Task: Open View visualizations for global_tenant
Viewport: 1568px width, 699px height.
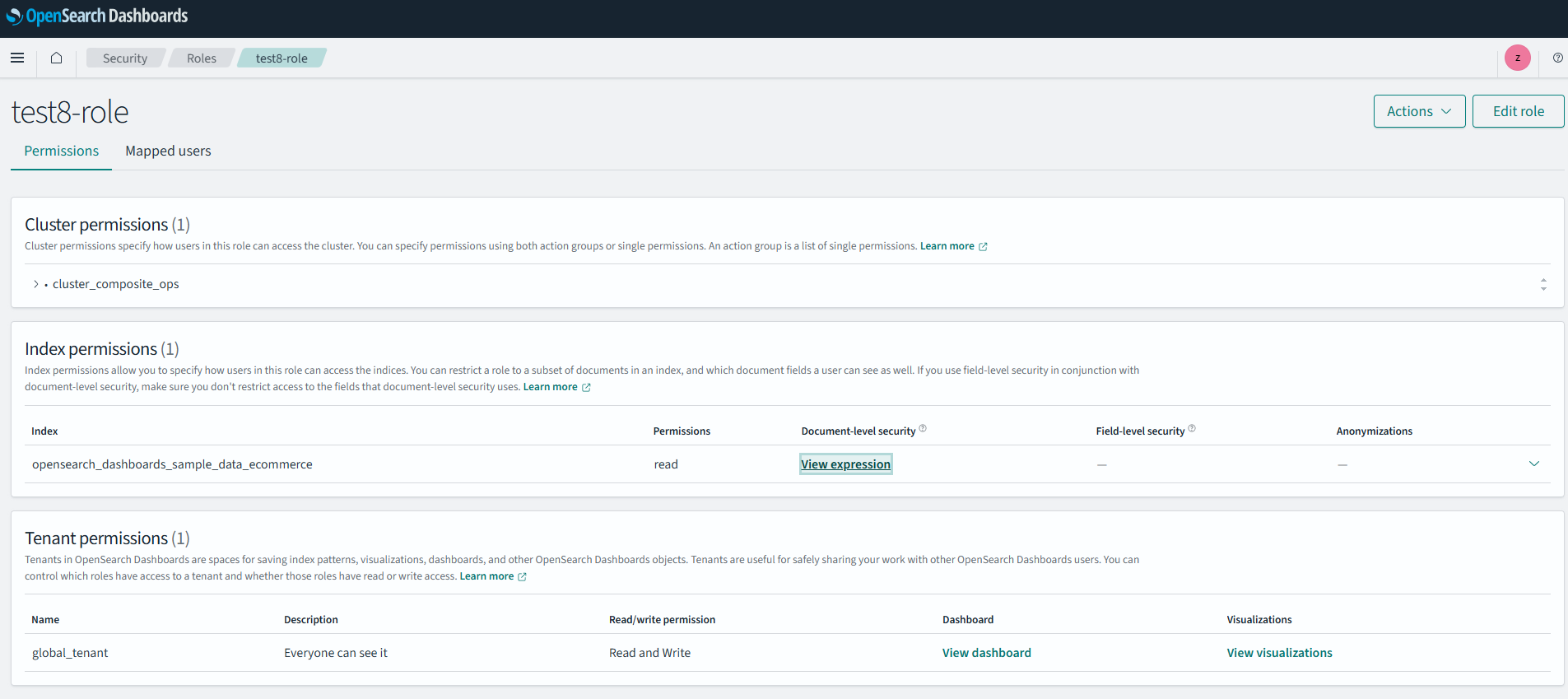Action: point(1279,653)
